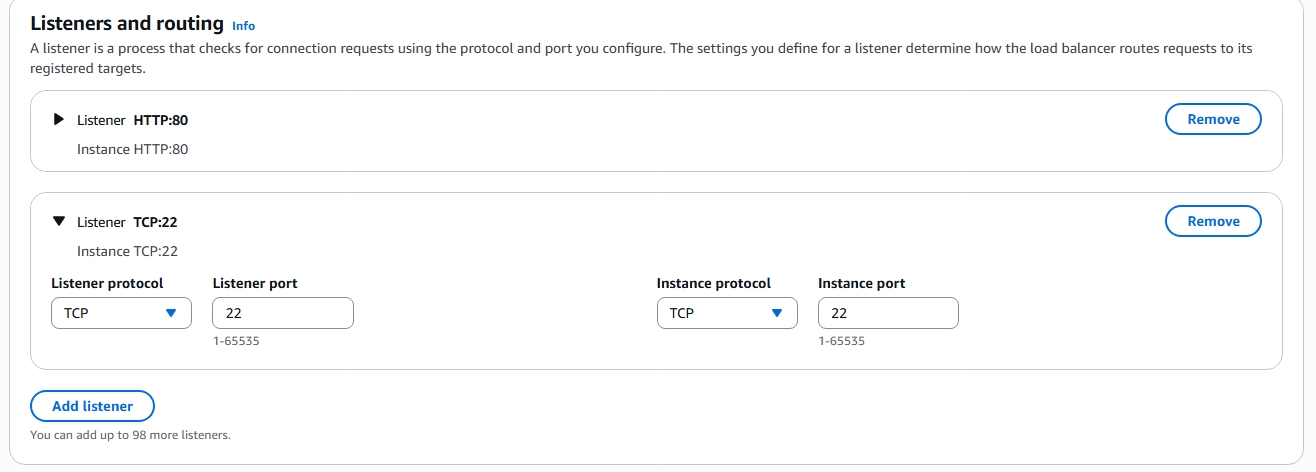Click the Listener protocol field label
The width and height of the screenshot is (1316, 472).
[107, 283]
